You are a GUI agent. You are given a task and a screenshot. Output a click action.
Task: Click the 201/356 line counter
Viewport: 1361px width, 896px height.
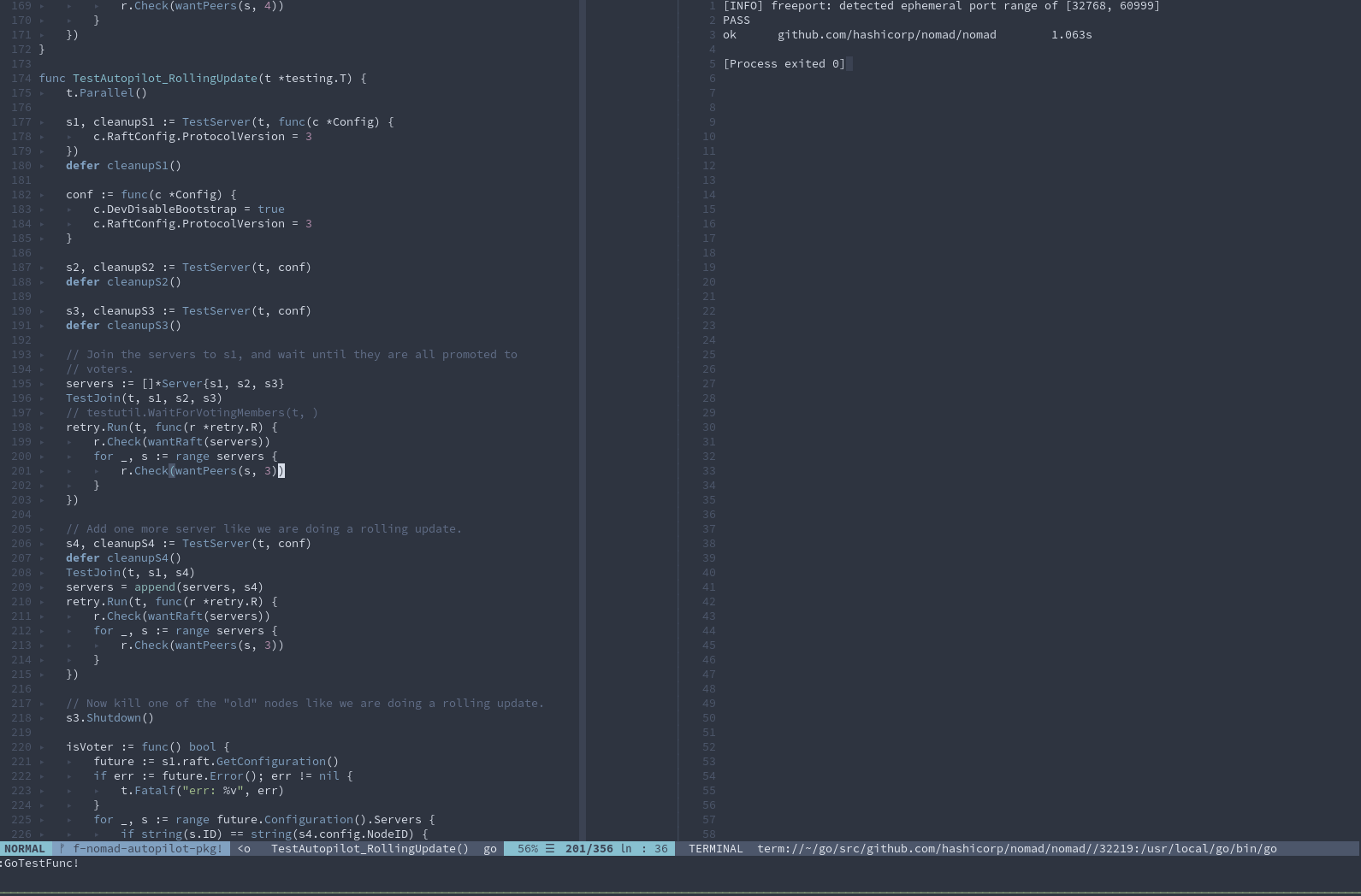(589, 849)
